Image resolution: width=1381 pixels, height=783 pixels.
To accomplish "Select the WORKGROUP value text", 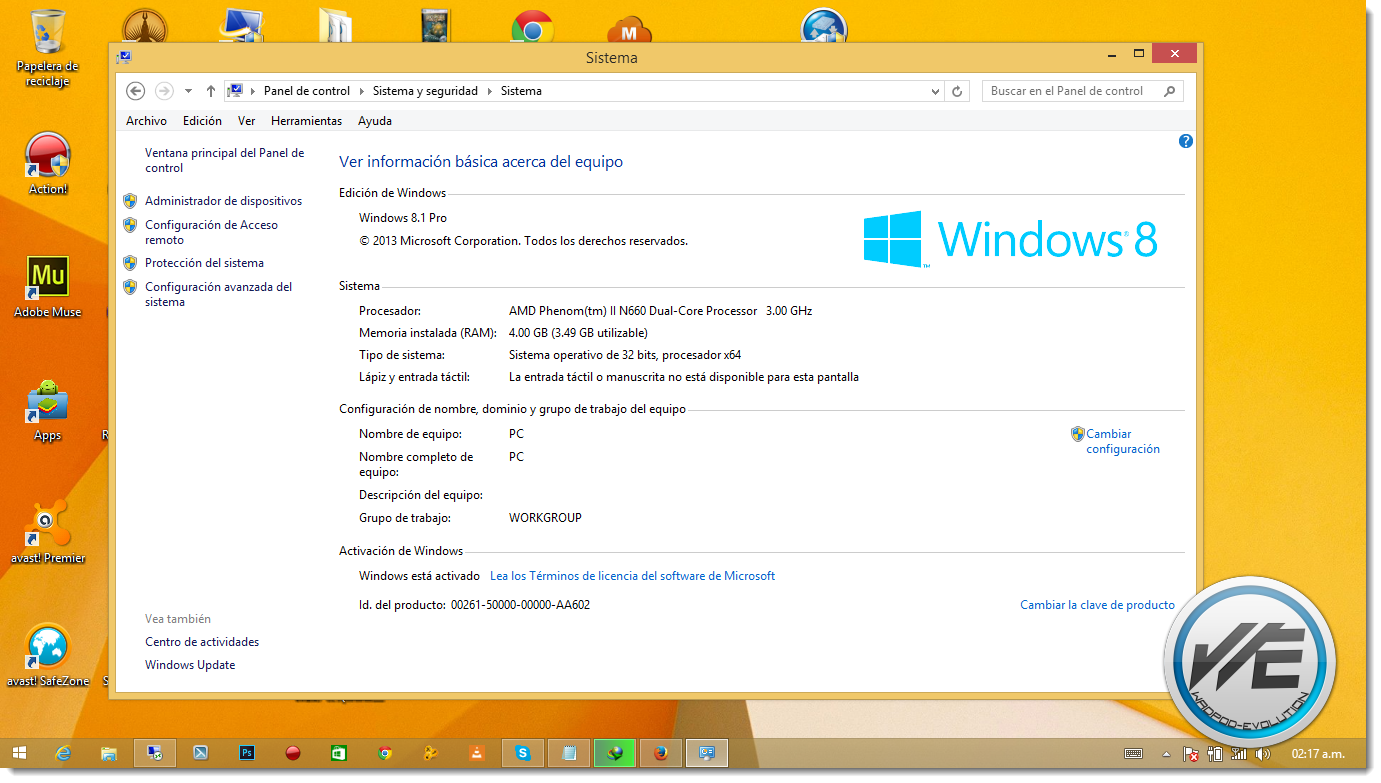I will click(545, 518).
